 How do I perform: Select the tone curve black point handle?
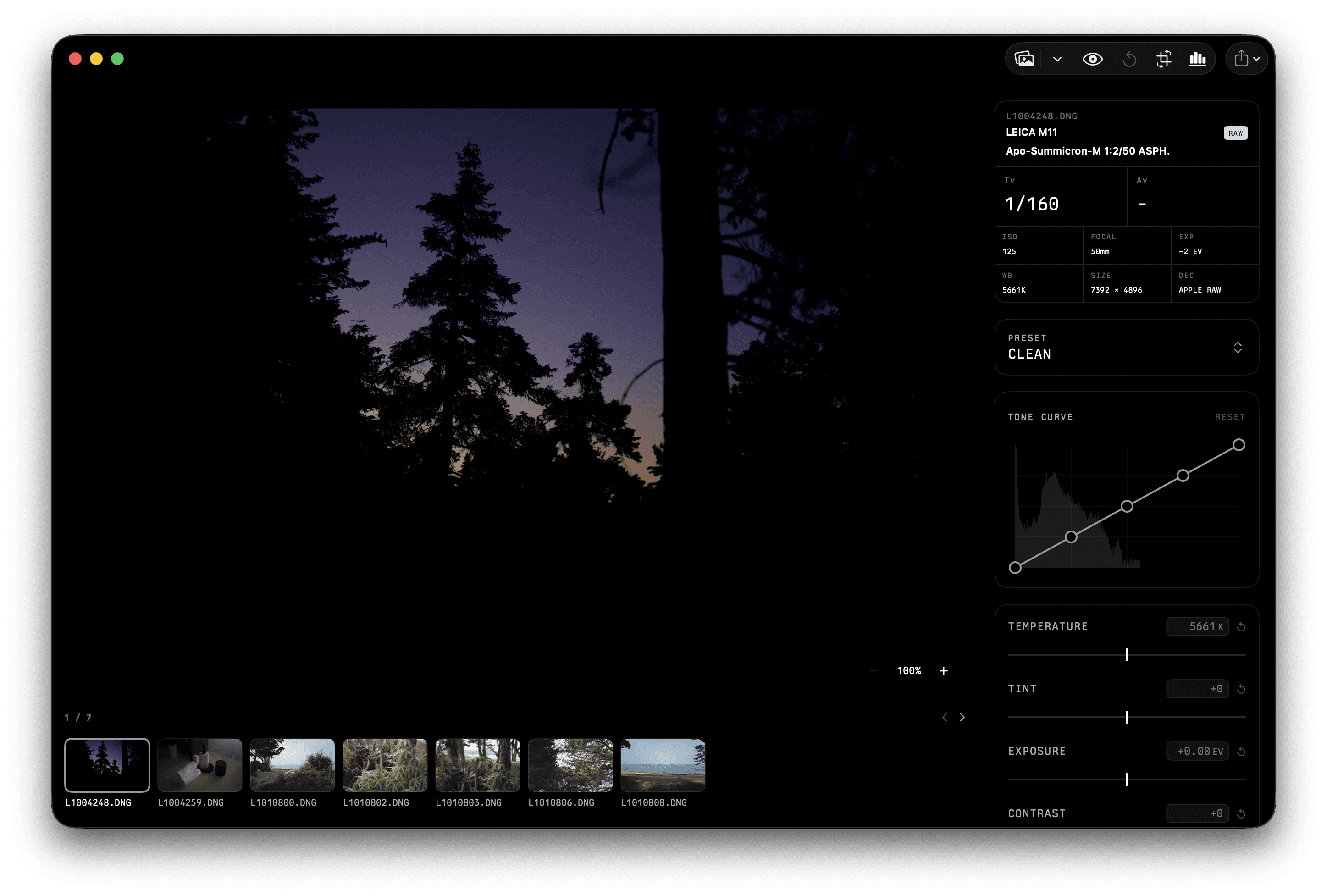coord(1015,568)
